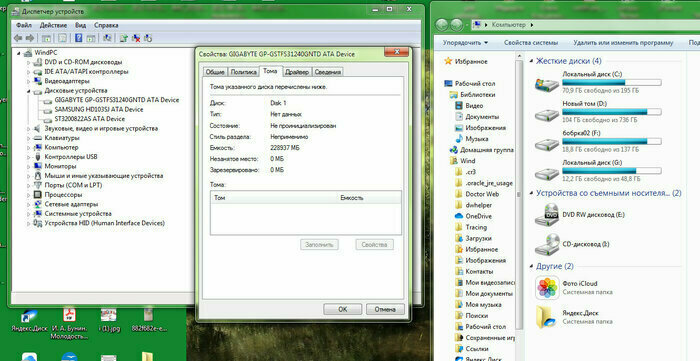The width and height of the screenshot is (700, 361).
Task: Select the Порты (COM и LPT) node
Action: point(73,185)
